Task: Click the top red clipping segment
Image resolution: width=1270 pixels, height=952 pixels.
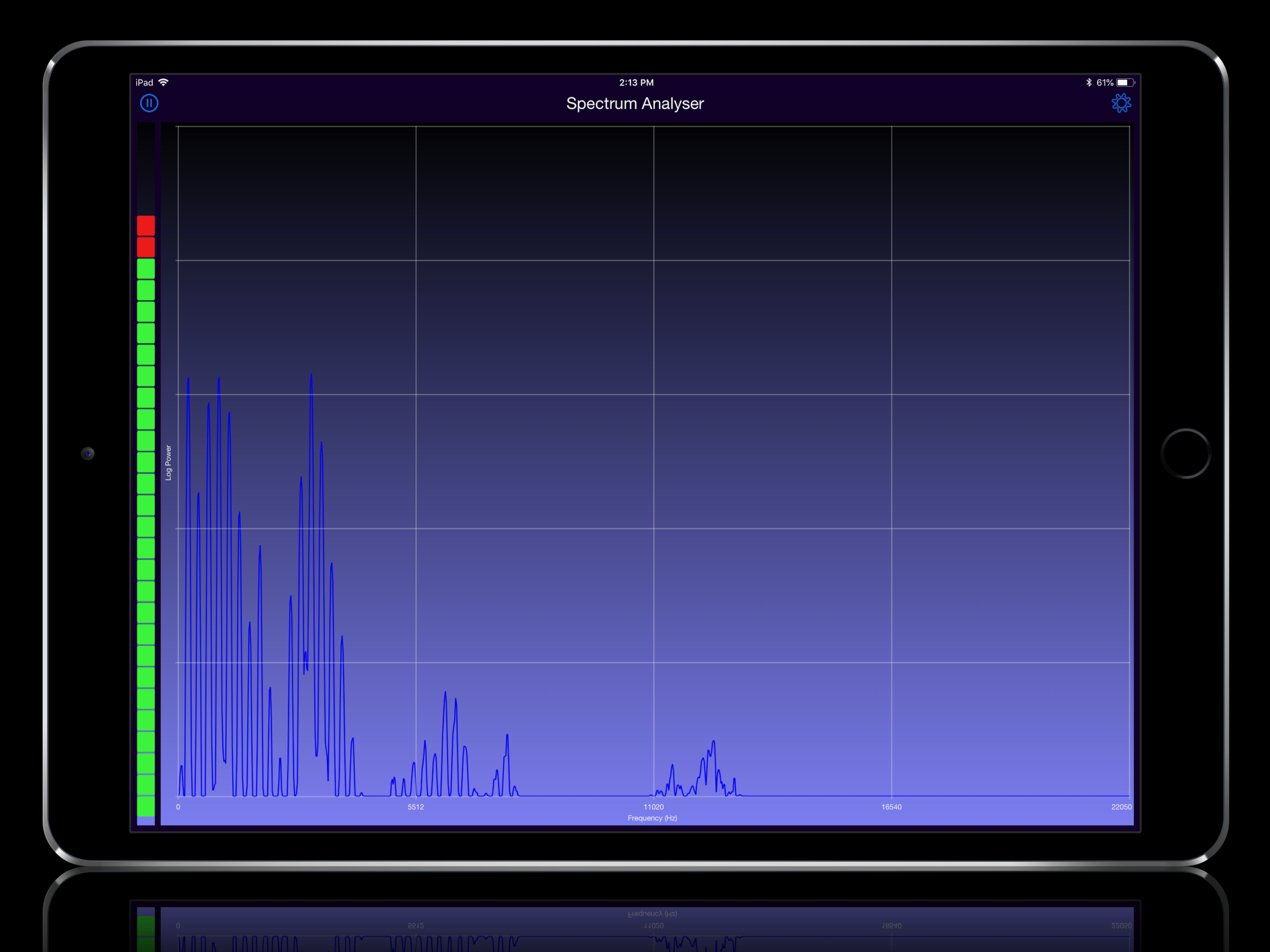Action: [146, 225]
